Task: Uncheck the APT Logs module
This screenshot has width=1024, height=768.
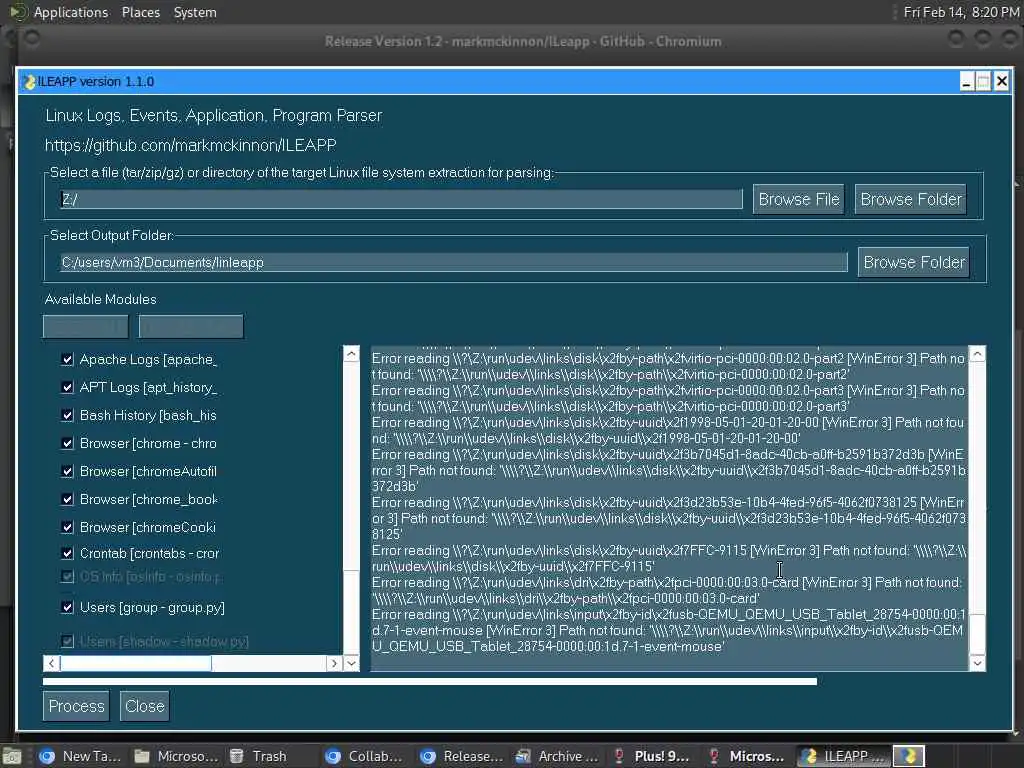Action: point(67,387)
